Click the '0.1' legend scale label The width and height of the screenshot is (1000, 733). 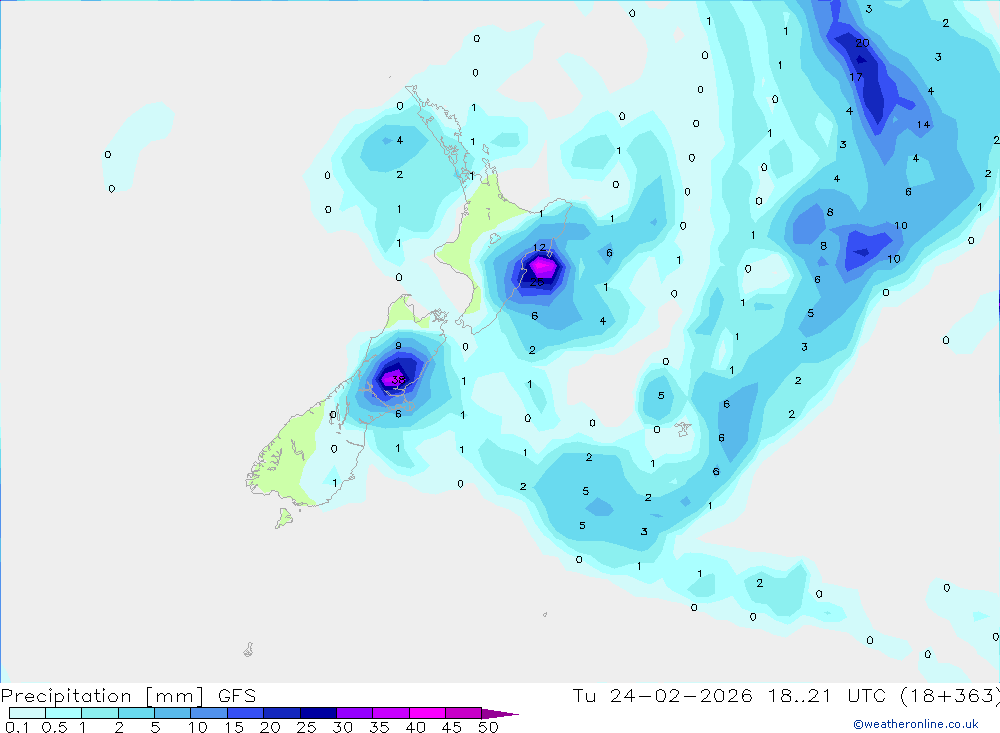[17, 727]
